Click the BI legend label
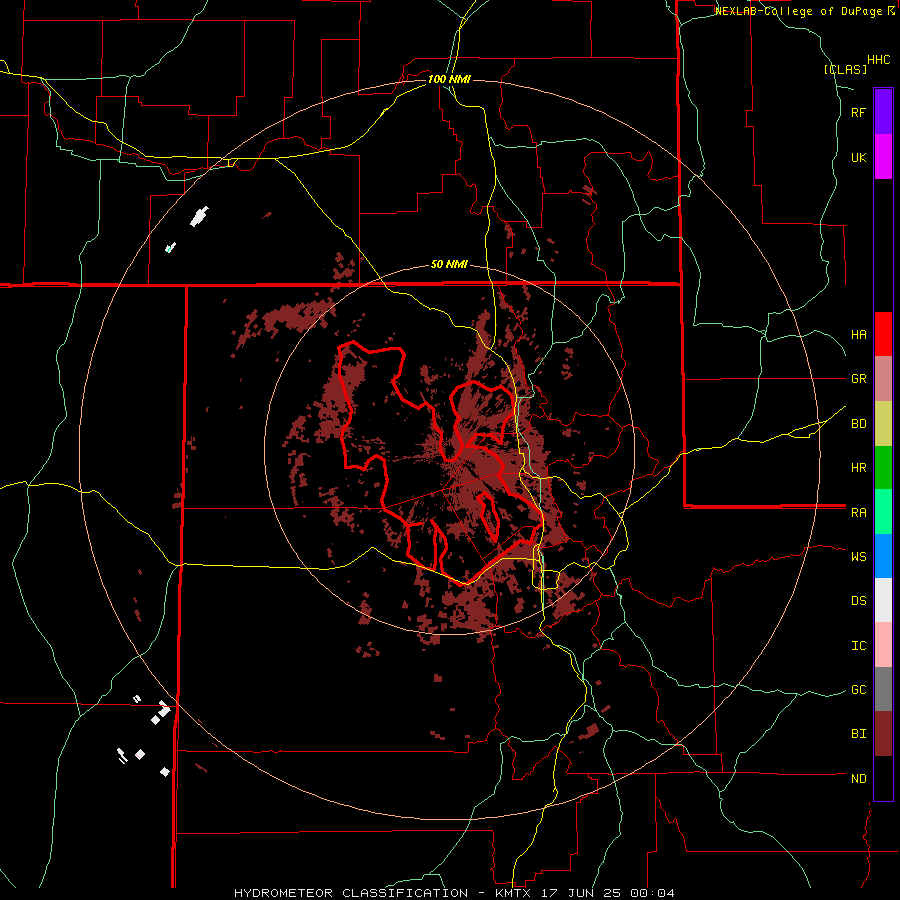 tap(859, 734)
